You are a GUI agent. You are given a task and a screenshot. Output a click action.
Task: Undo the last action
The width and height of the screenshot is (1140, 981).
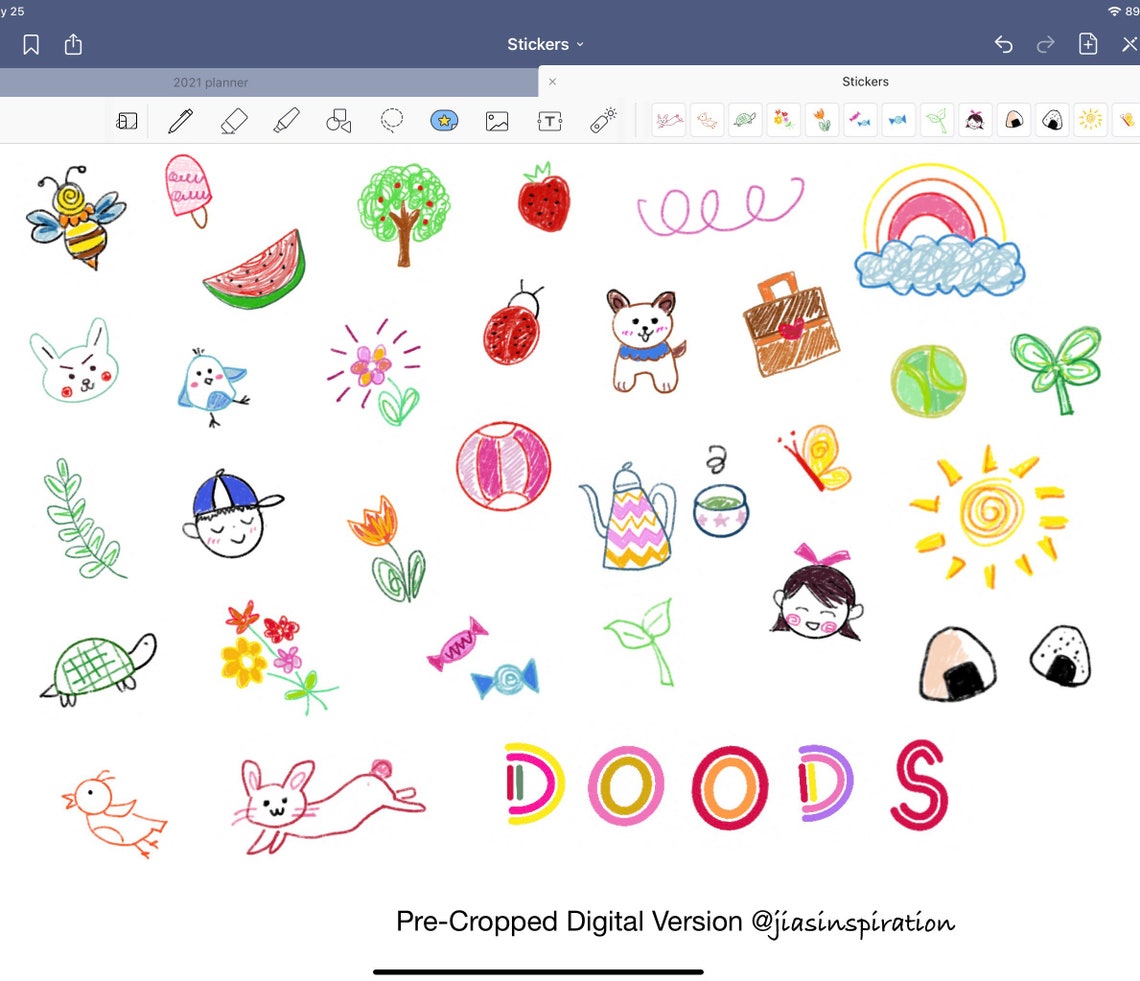click(x=1003, y=44)
